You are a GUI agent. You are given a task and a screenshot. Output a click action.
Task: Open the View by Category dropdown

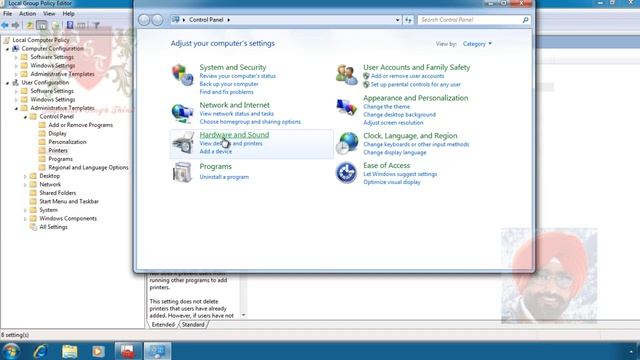[x=477, y=44]
